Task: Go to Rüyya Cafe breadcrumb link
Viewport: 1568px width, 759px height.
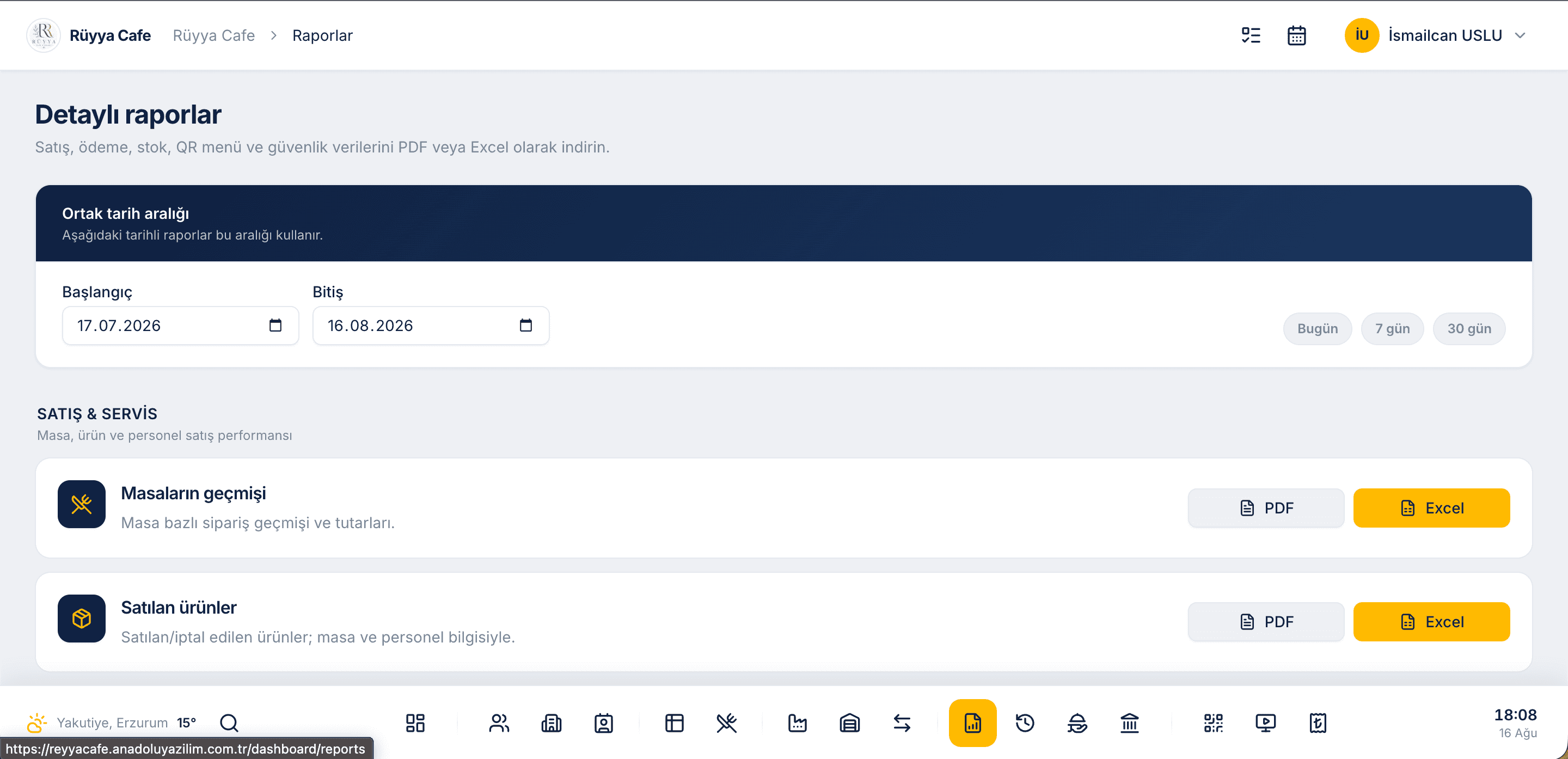Action: click(x=213, y=35)
